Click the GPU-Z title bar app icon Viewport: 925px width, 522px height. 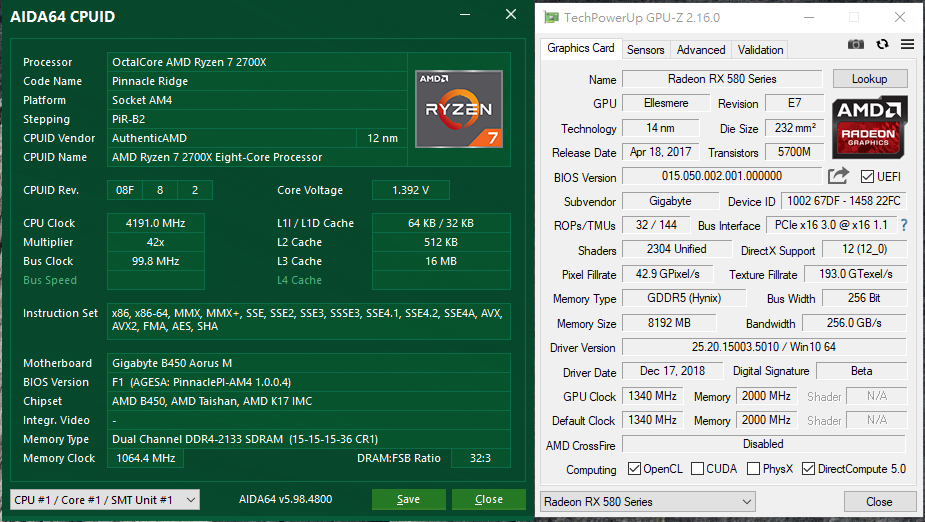click(552, 17)
